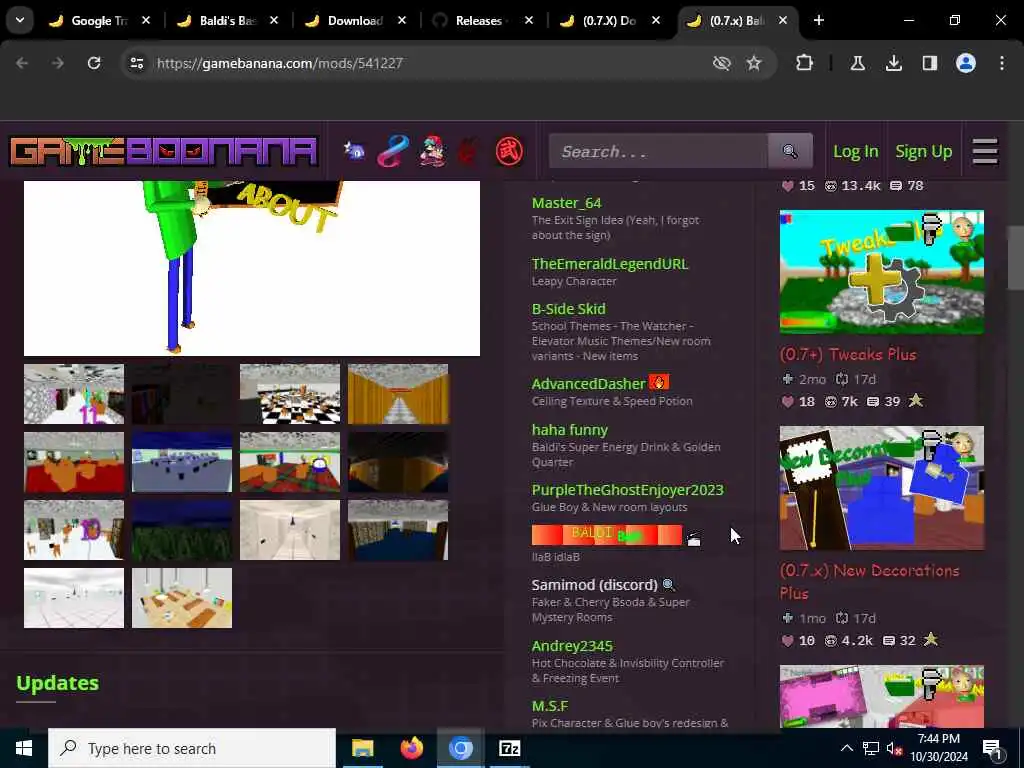Open Windows Start menu

[x=24, y=748]
